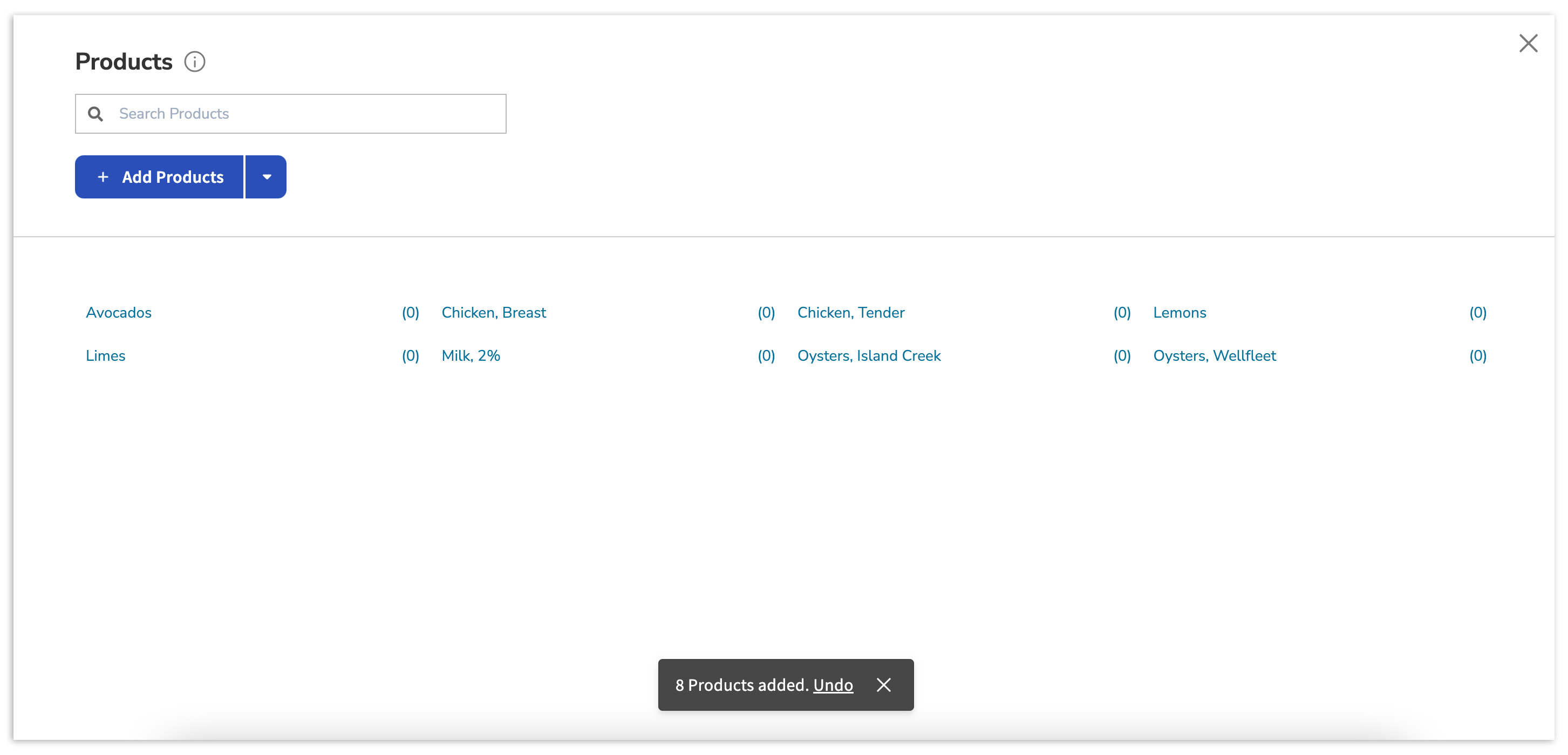This screenshot has height=755, width=1568.
Task: Select Chicken, Breast from the list
Action: (494, 313)
